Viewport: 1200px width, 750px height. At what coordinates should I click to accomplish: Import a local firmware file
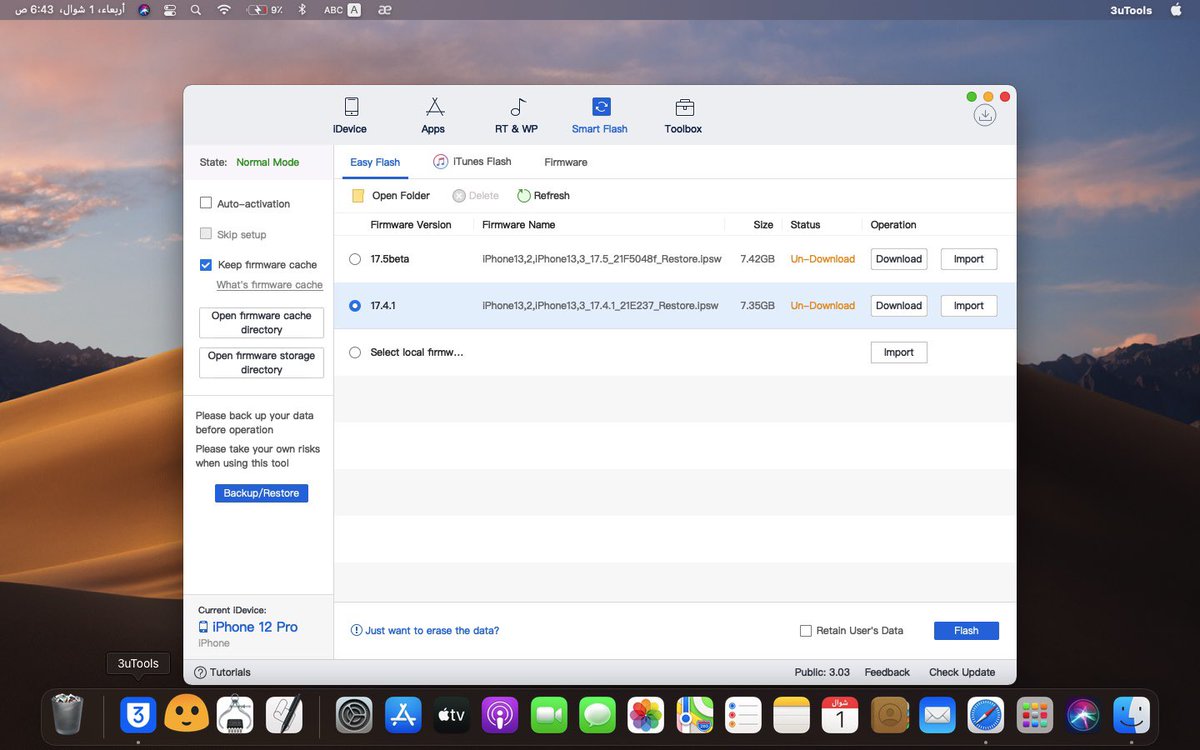[899, 352]
